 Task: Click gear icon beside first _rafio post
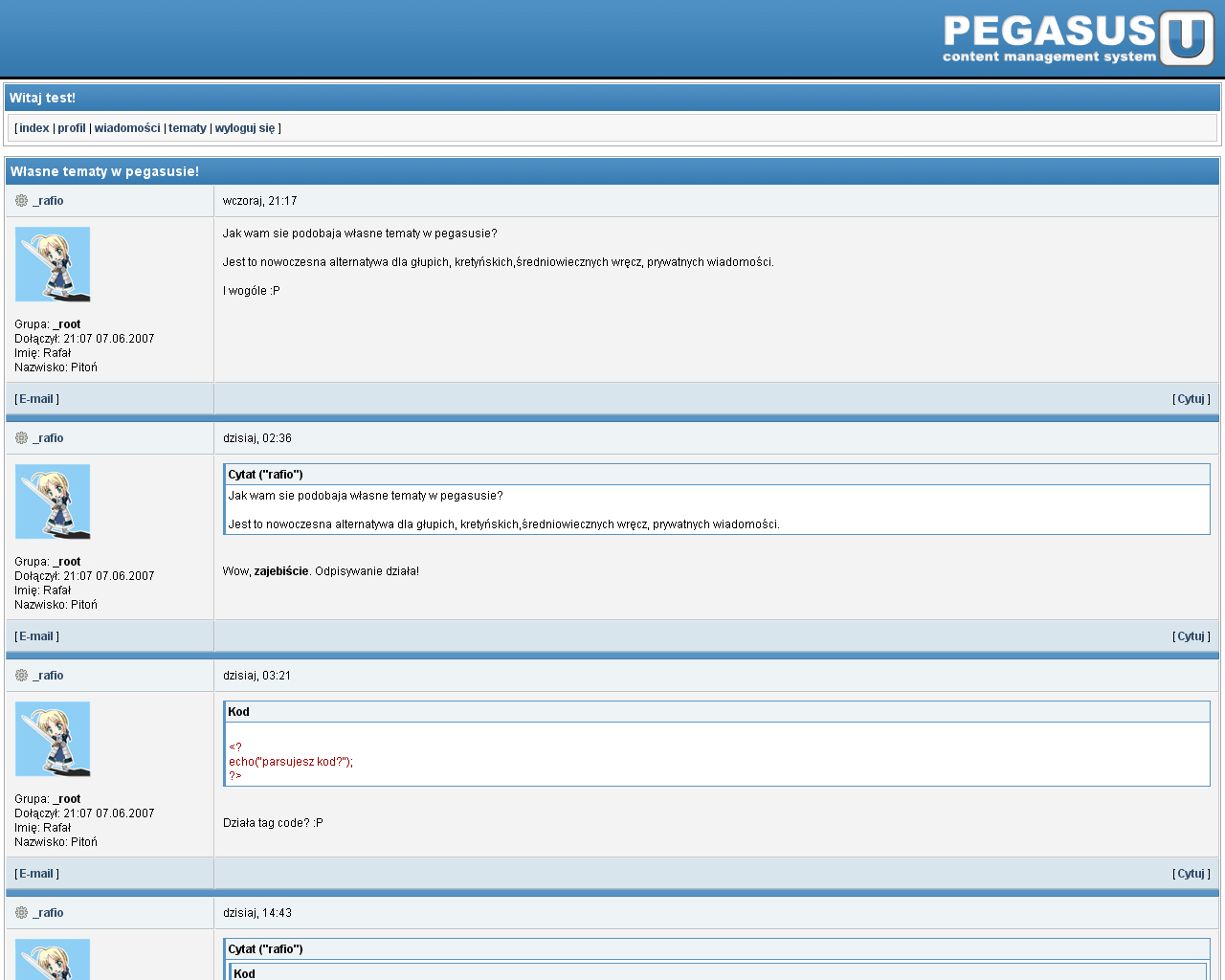point(21,201)
